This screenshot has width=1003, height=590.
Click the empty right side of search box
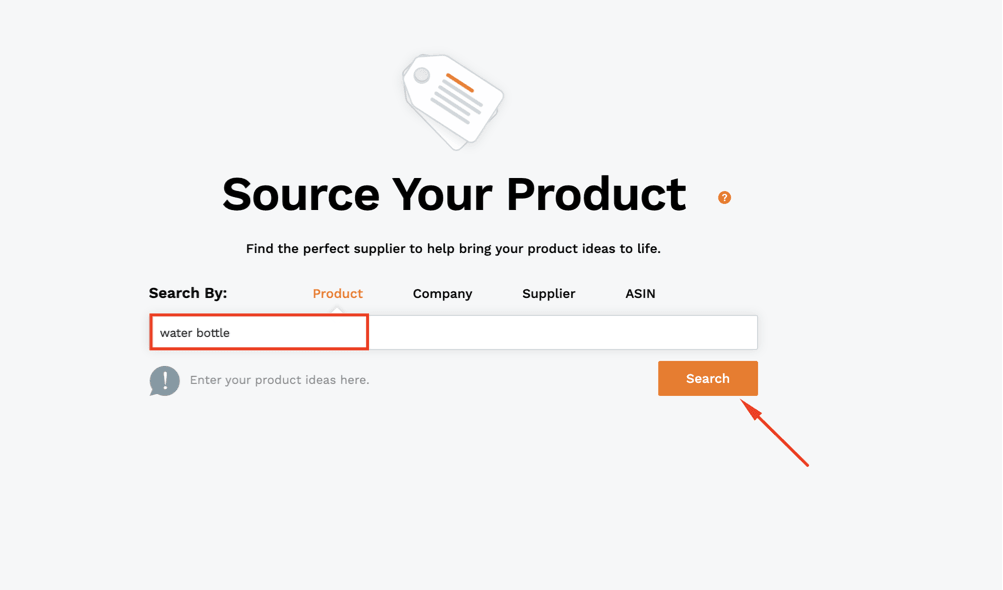tap(563, 332)
